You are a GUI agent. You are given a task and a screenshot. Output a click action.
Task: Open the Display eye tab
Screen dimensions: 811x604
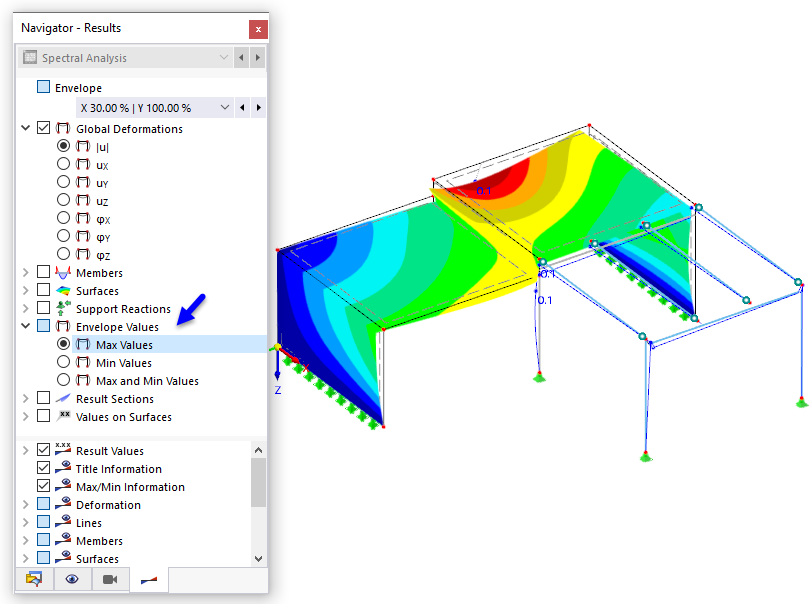(72, 579)
